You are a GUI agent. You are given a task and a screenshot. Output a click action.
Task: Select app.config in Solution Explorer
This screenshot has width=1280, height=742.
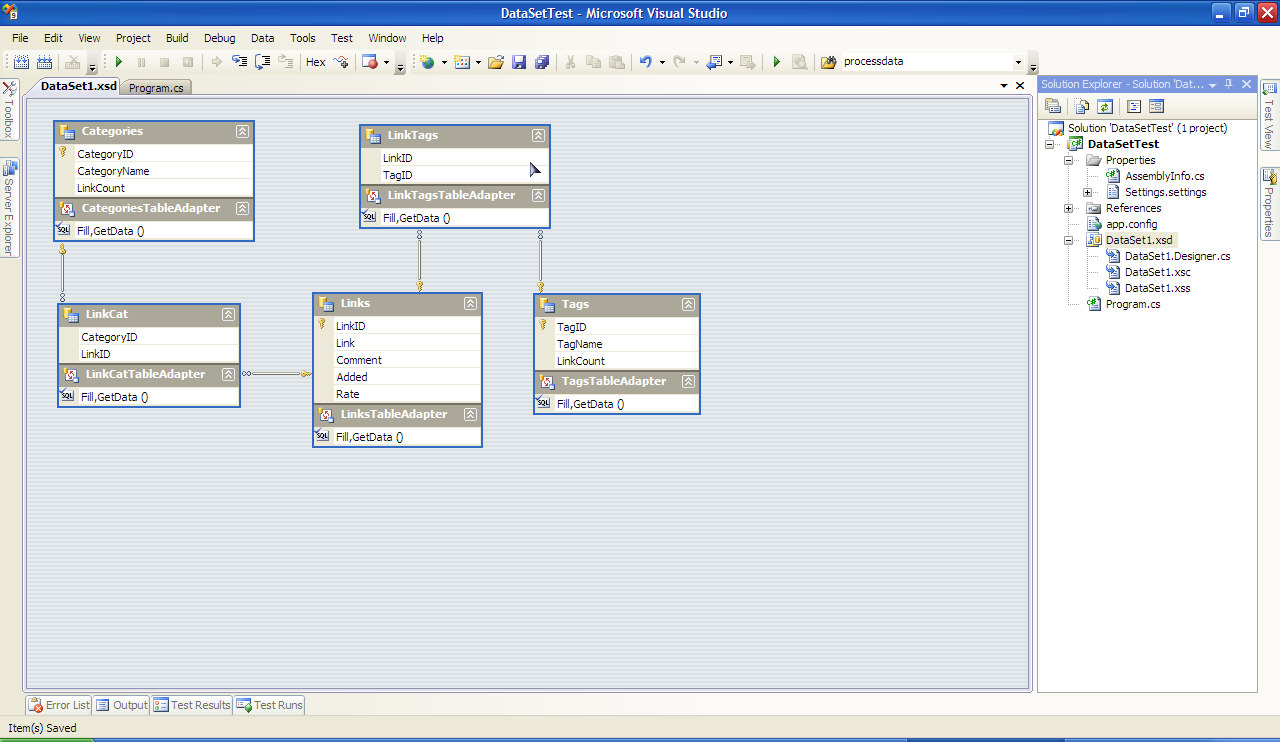pos(1131,224)
